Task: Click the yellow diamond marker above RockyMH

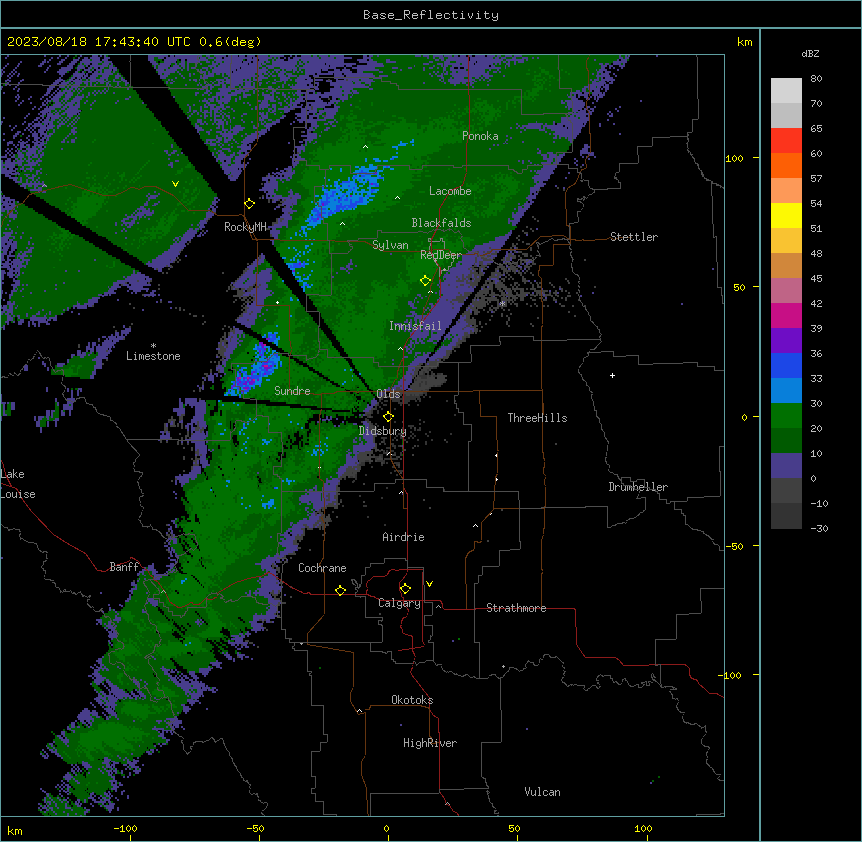Action: pos(250,204)
